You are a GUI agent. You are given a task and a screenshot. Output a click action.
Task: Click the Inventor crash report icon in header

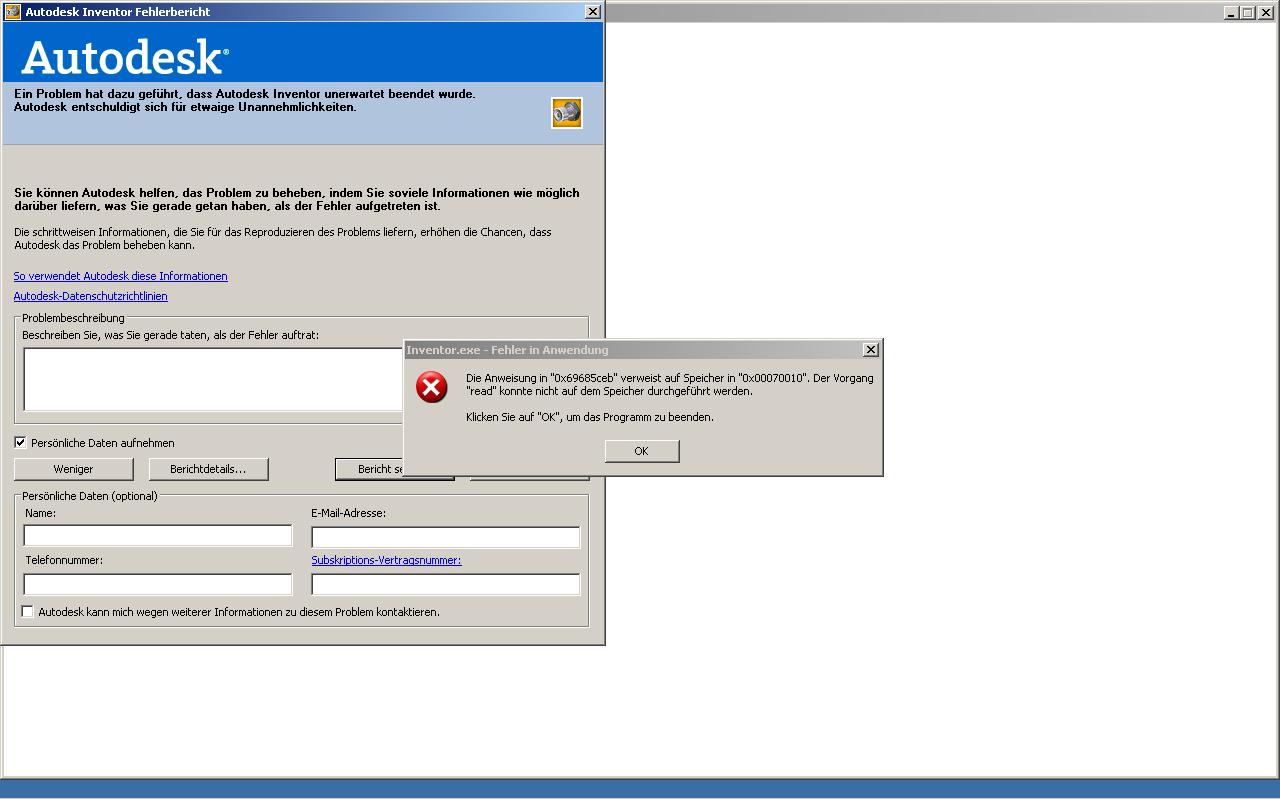tap(567, 112)
